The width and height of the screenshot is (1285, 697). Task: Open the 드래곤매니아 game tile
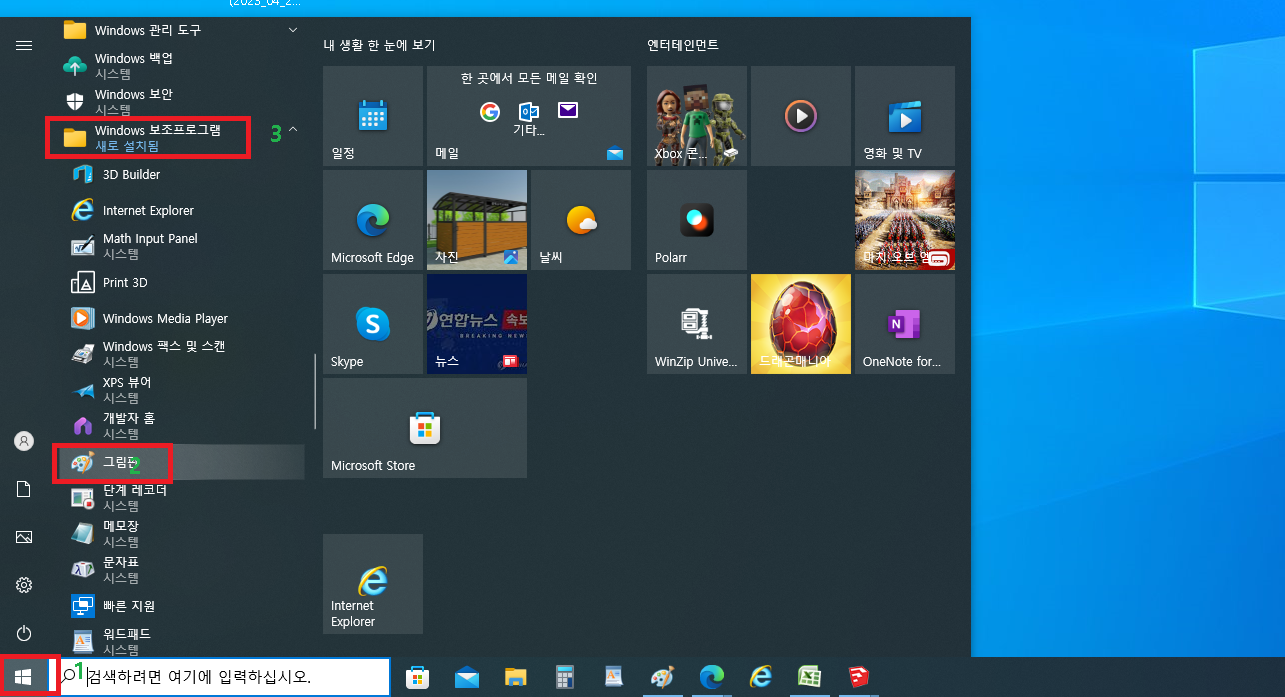click(801, 324)
